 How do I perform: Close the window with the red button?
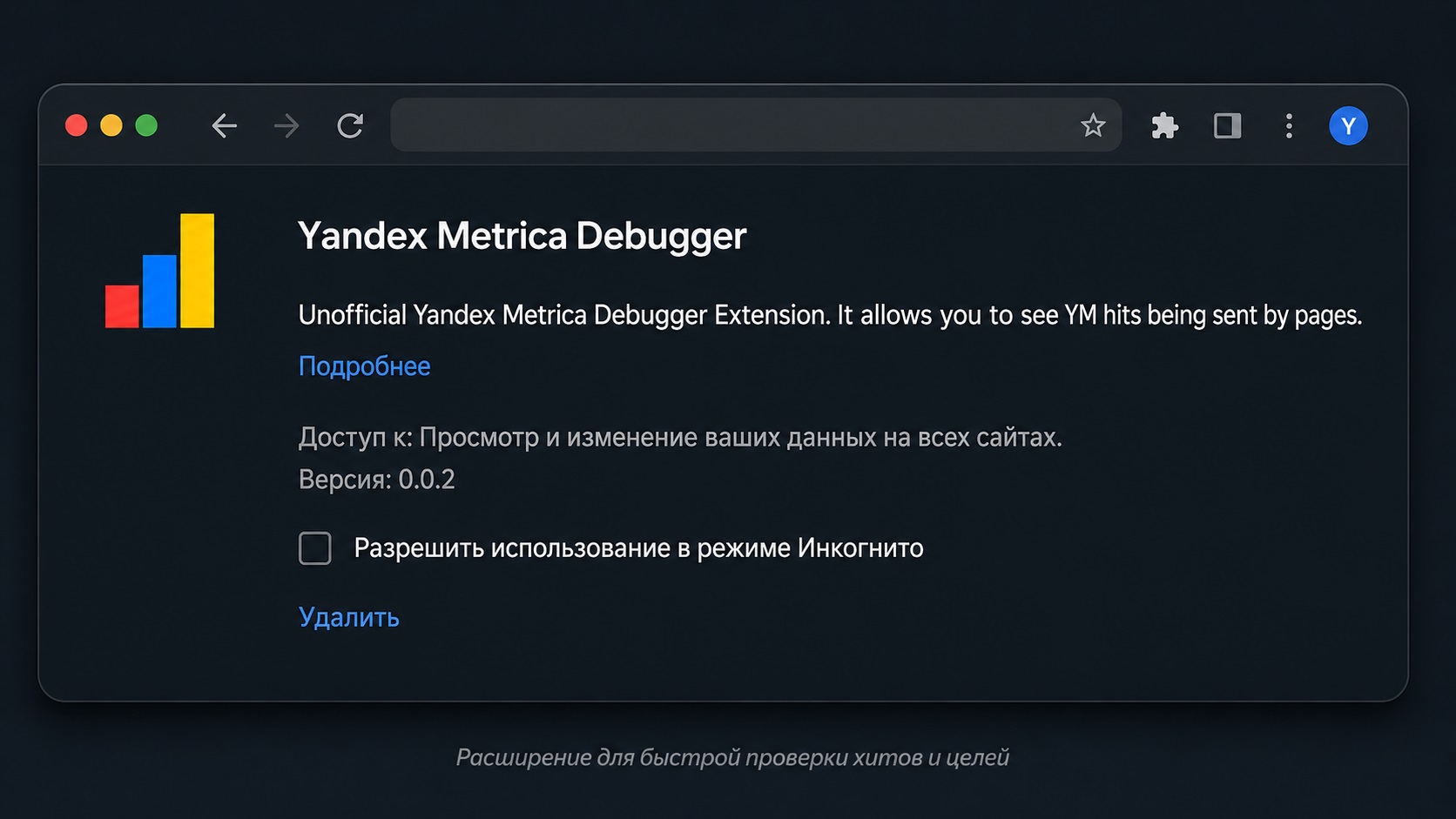tap(77, 126)
